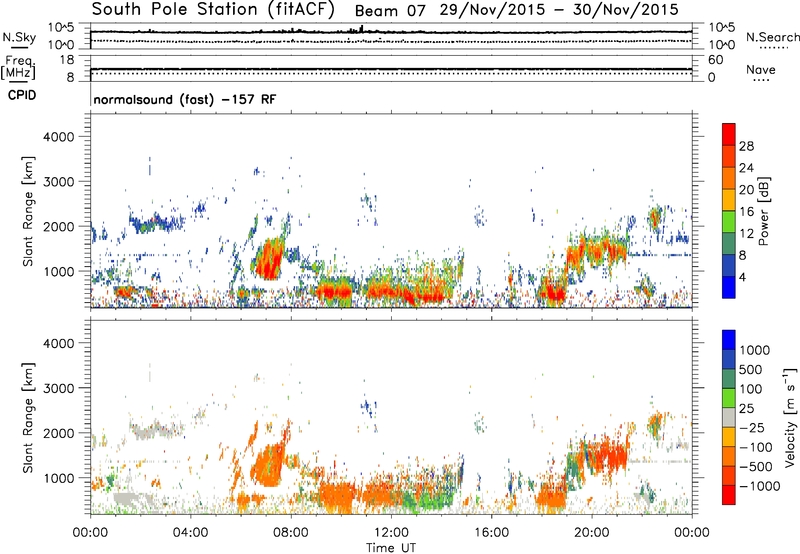Click the "Freq. [MHz]" axis label
The height and width of the screenshot is (554, 800).
click(x=18, y=68)
